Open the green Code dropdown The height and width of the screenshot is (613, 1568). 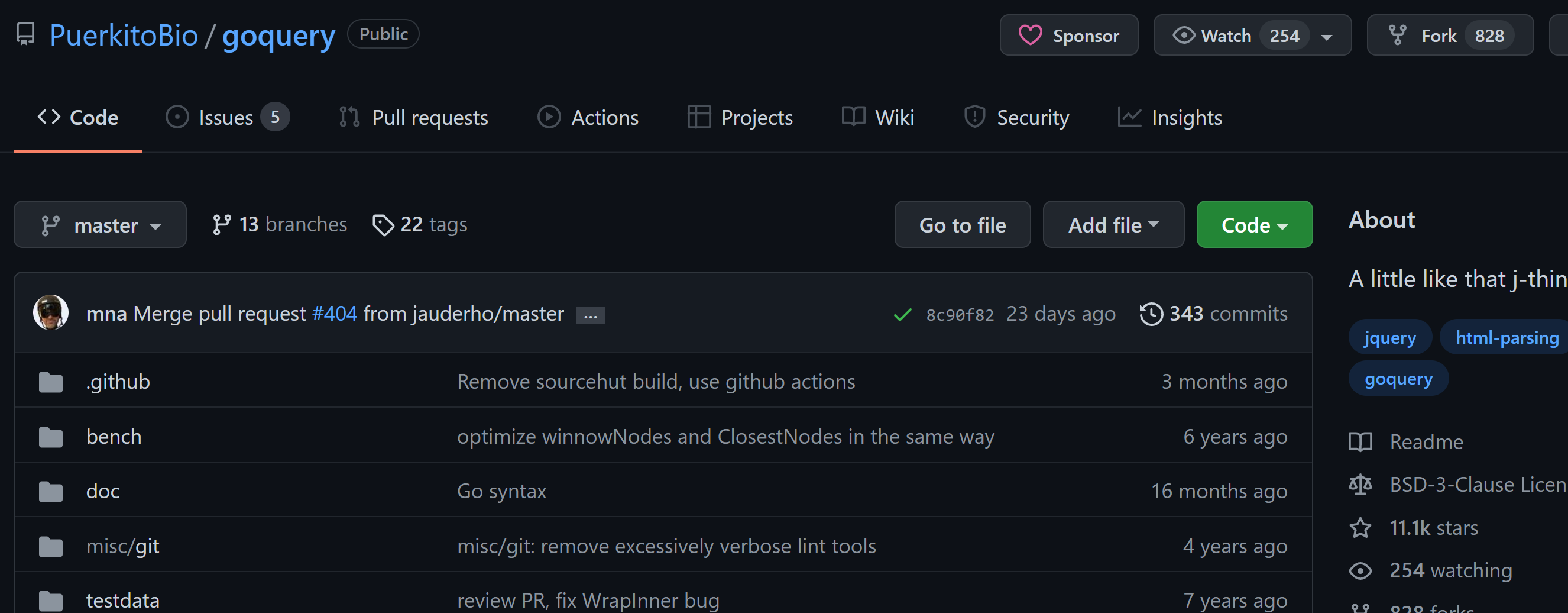coord(1254,224)
